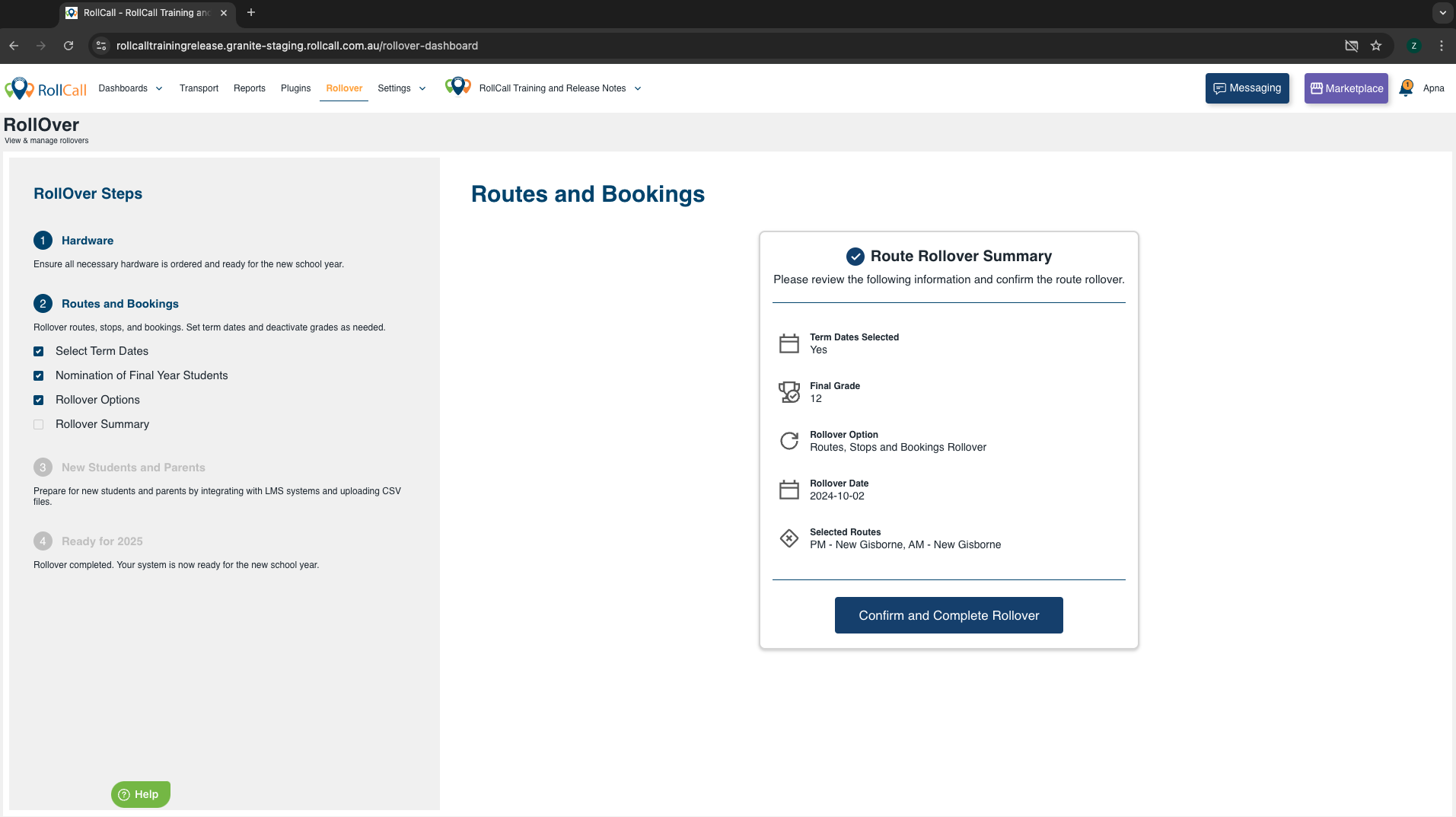The height and width of the screenshot is (817, 1456).
Task: Click the calendar icon beside Term Dates Selected
Action: (x=789, y=343)
